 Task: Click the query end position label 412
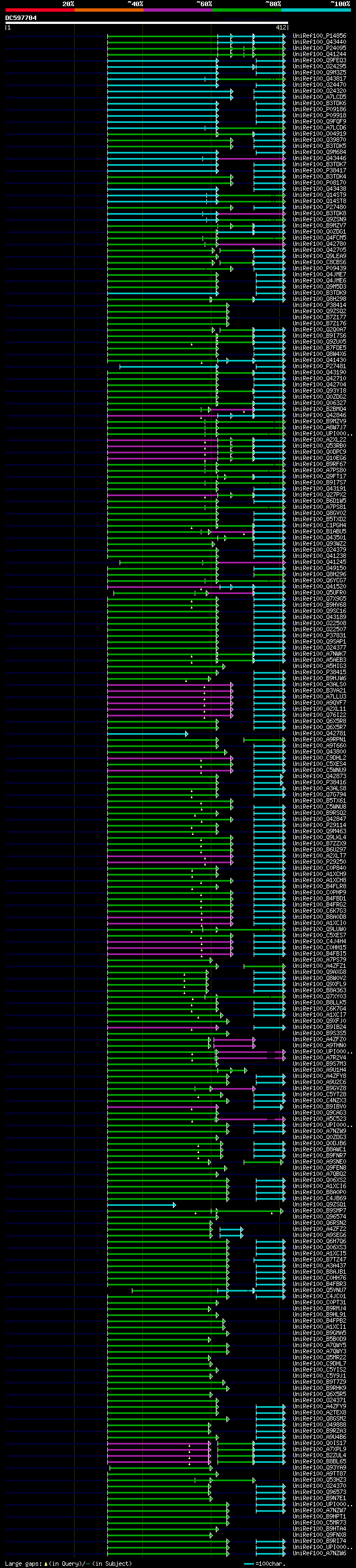[280, 27]
